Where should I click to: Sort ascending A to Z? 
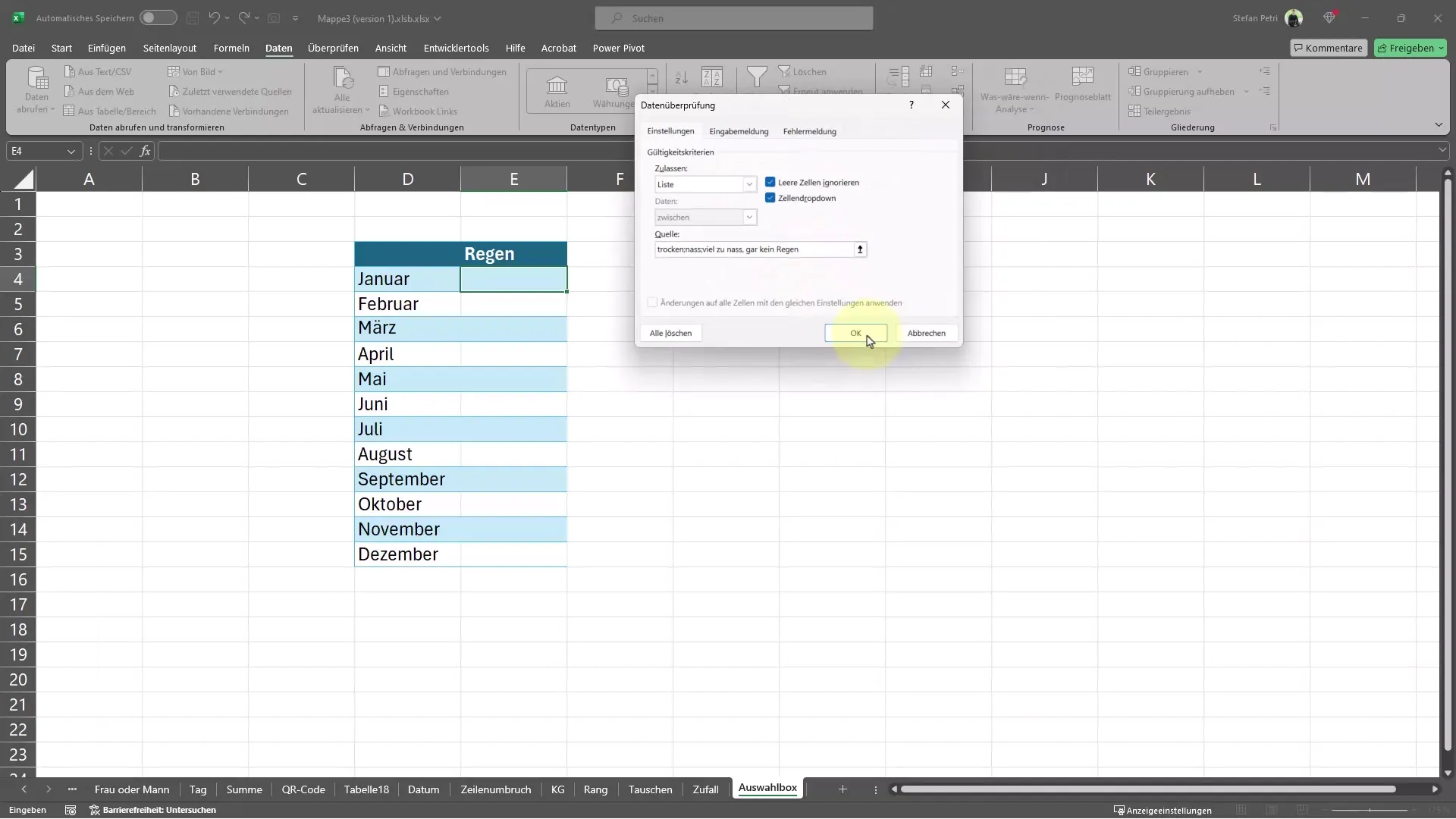[681, 77]
